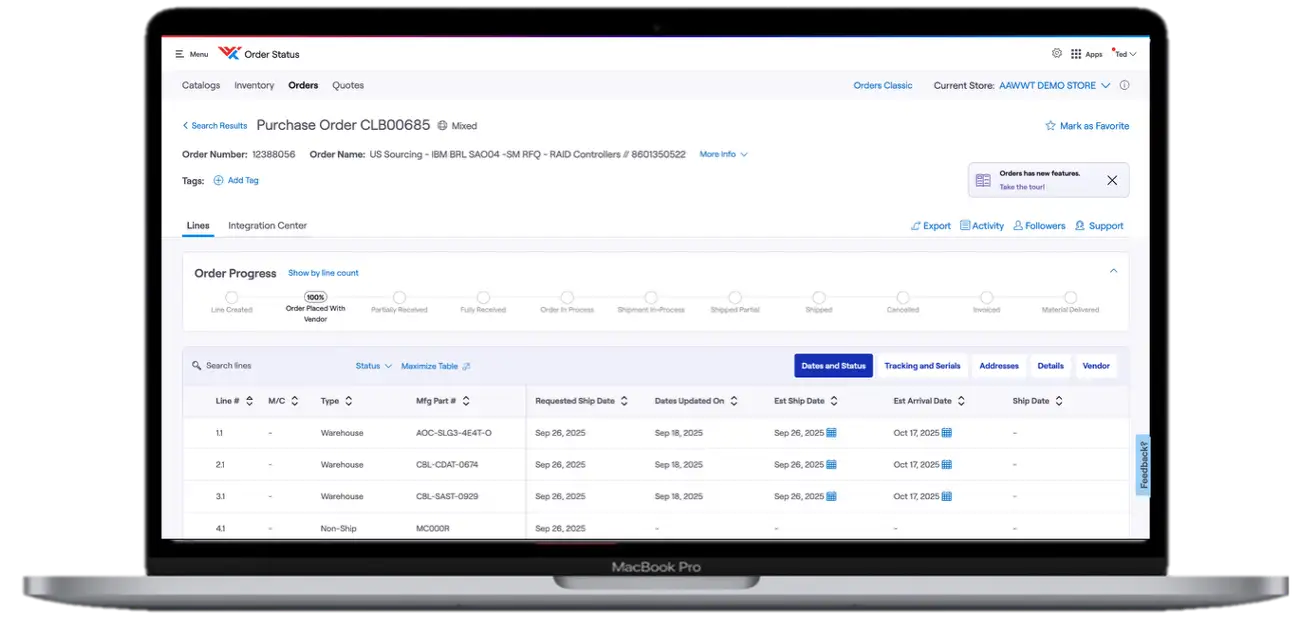Open the Apps grid icon
The image size is (1301, 632).
click(x=1076, y=54)
